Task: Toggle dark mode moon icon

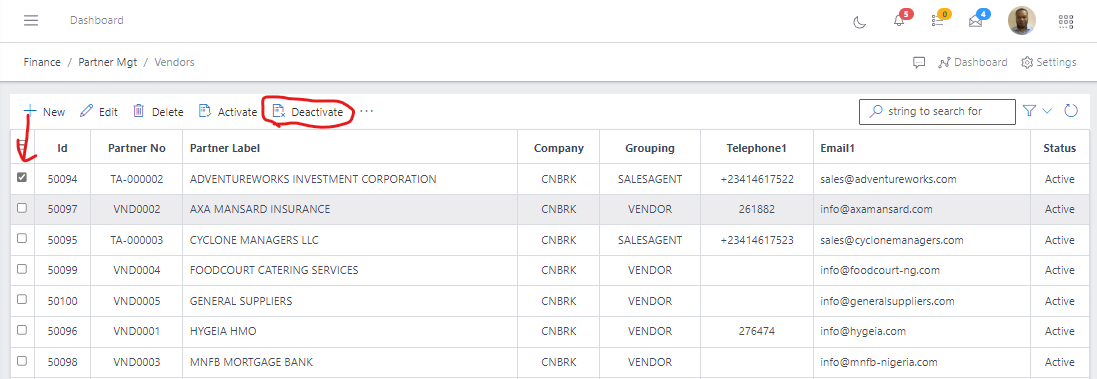Action: point(860,22)
